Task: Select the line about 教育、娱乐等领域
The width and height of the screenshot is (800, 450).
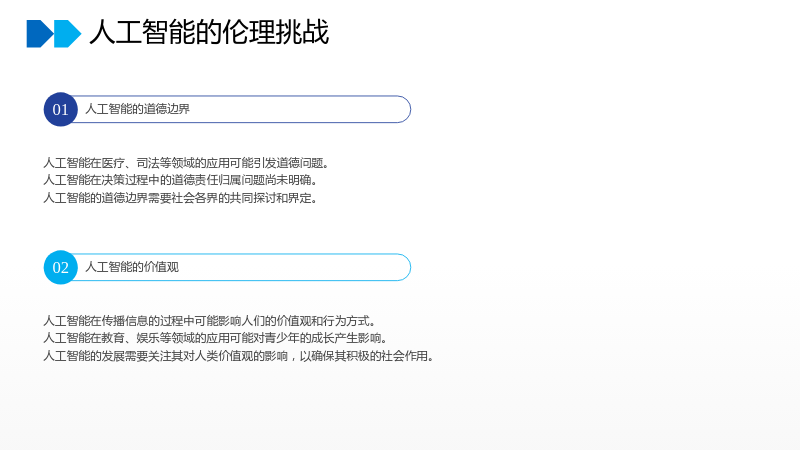Action: click(216, 338)
